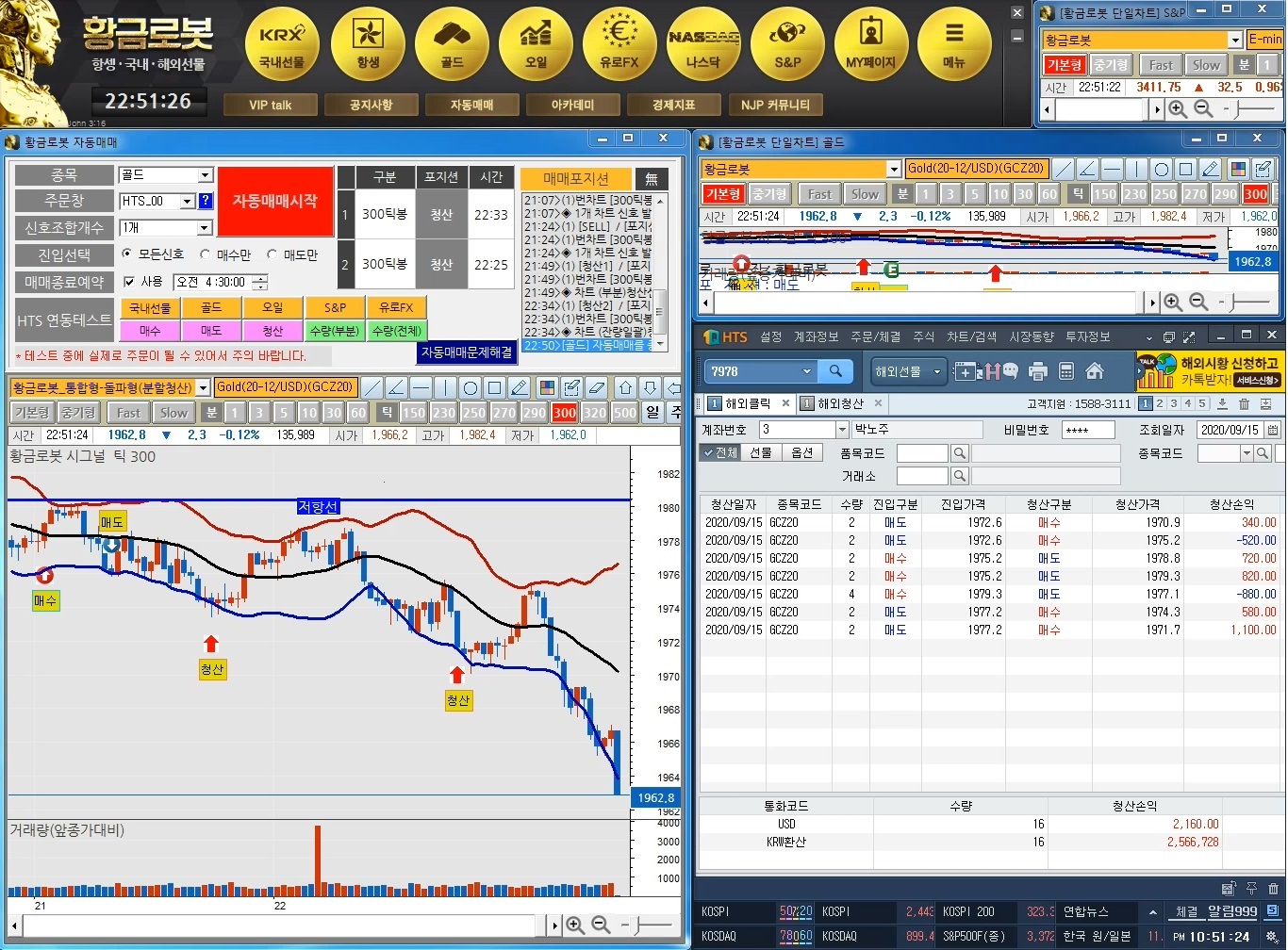Toggle the 옵션 filter in HTS account panel
Screen dimensions: 1288x950
click(801, 453)
